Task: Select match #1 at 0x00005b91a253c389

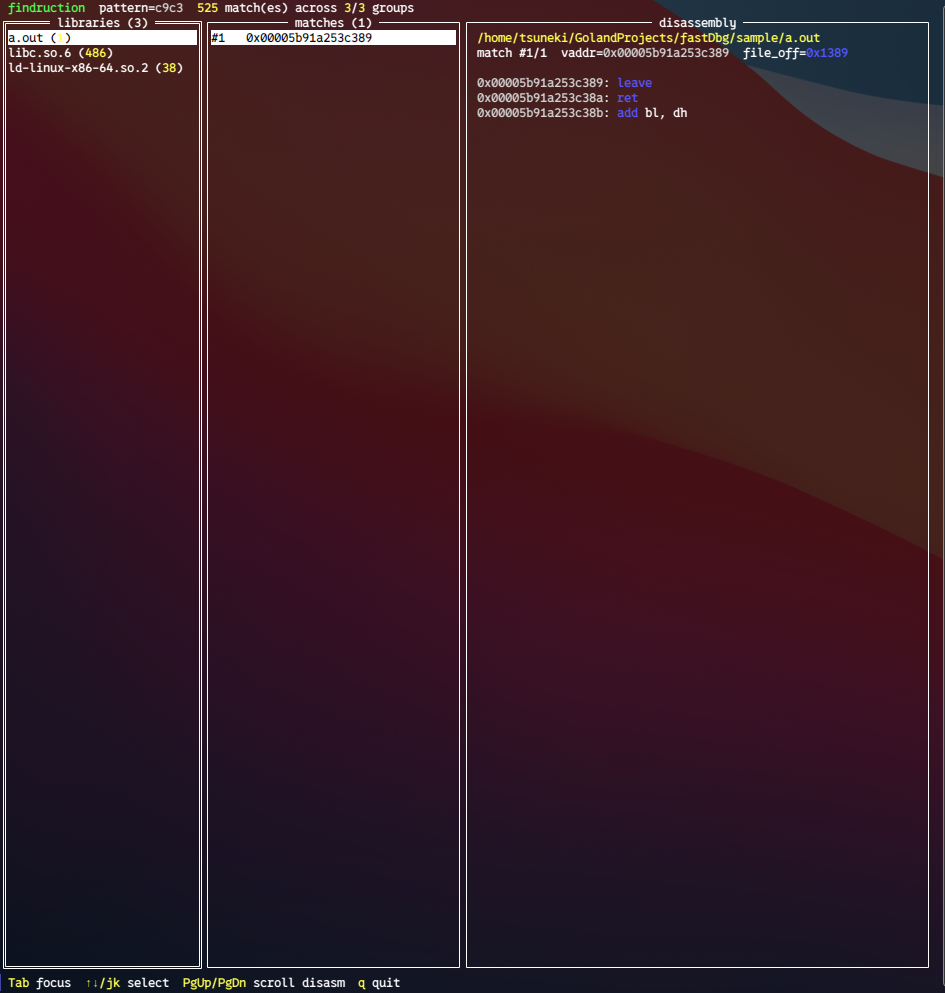Action: (333, 38)
